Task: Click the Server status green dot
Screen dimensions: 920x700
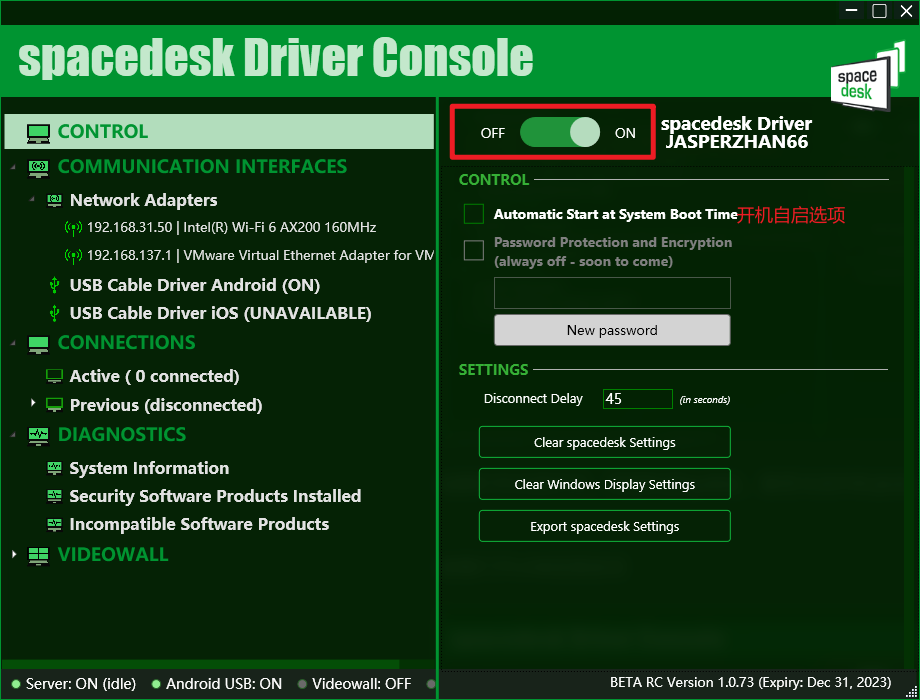Action: (16, 684)
